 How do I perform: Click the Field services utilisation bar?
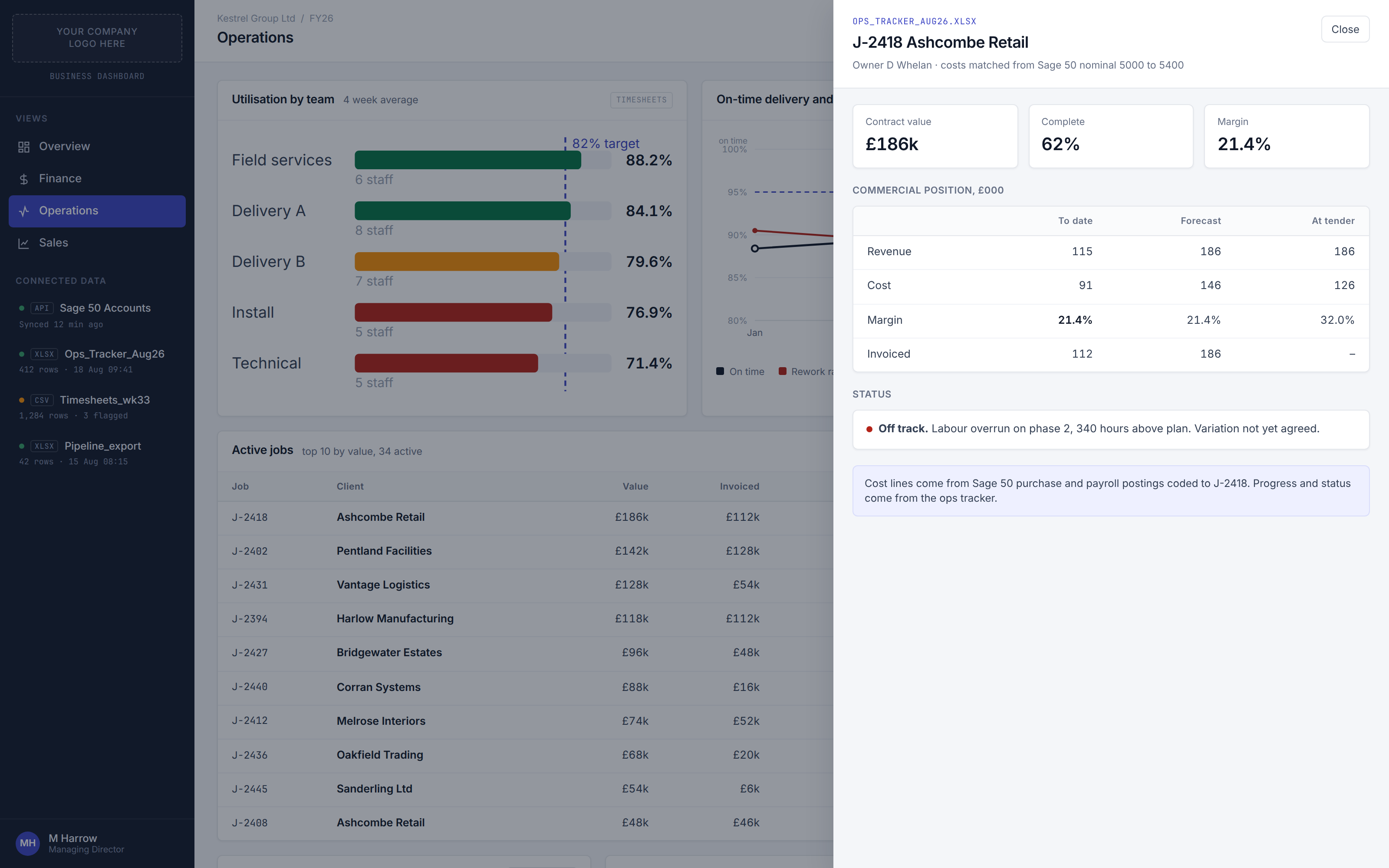[x=468, y=160]
